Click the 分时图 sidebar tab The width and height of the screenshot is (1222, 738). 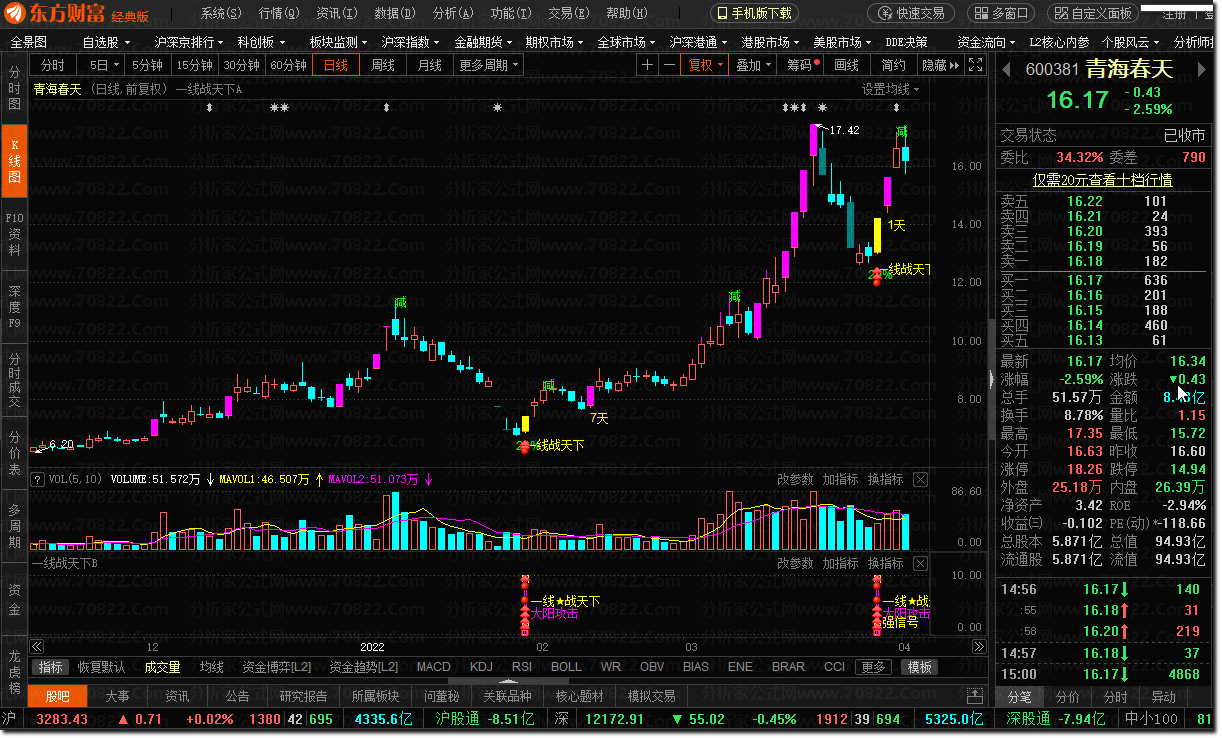click(14, 89)
